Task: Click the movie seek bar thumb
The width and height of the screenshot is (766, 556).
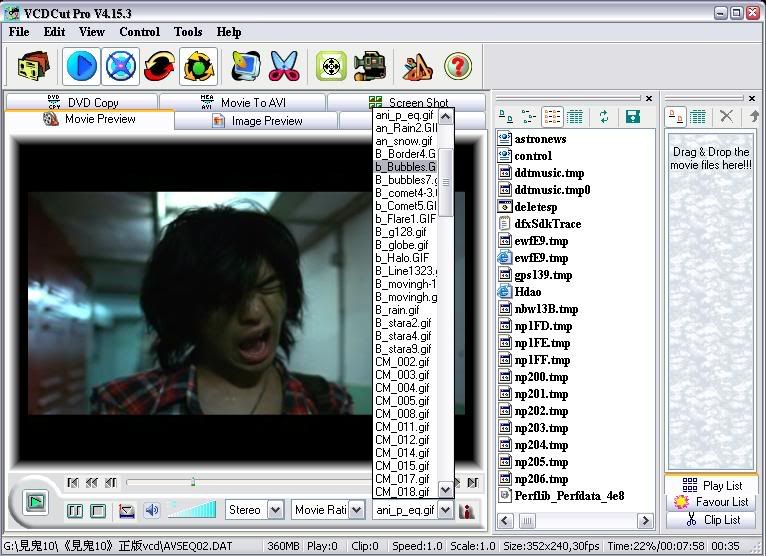Action: [193, 482]
